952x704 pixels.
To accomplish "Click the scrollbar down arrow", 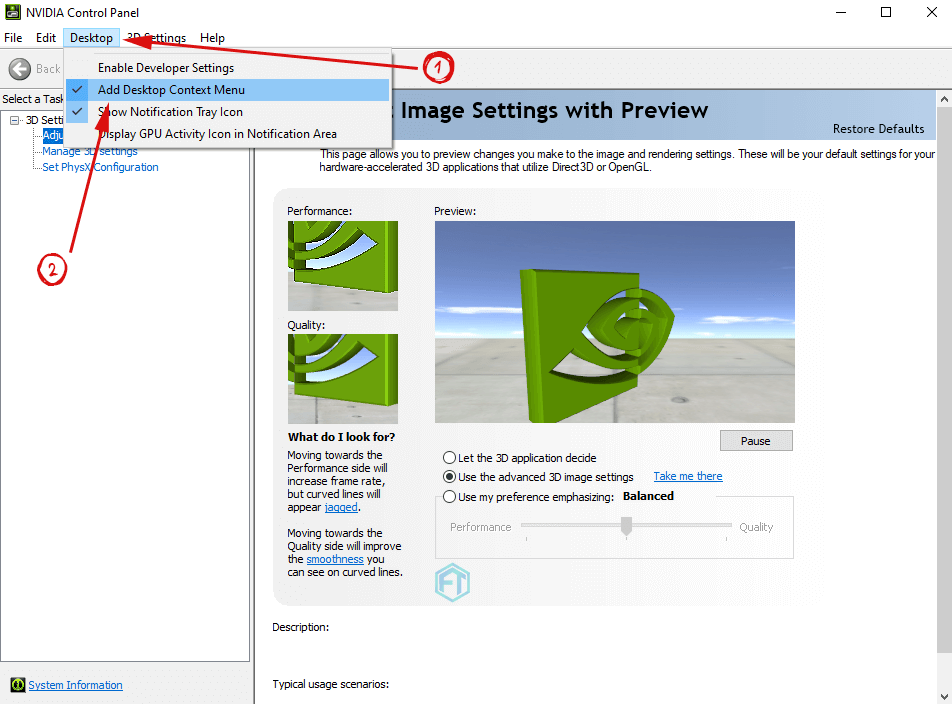I will pyautogui.click(x=944, y=697).
